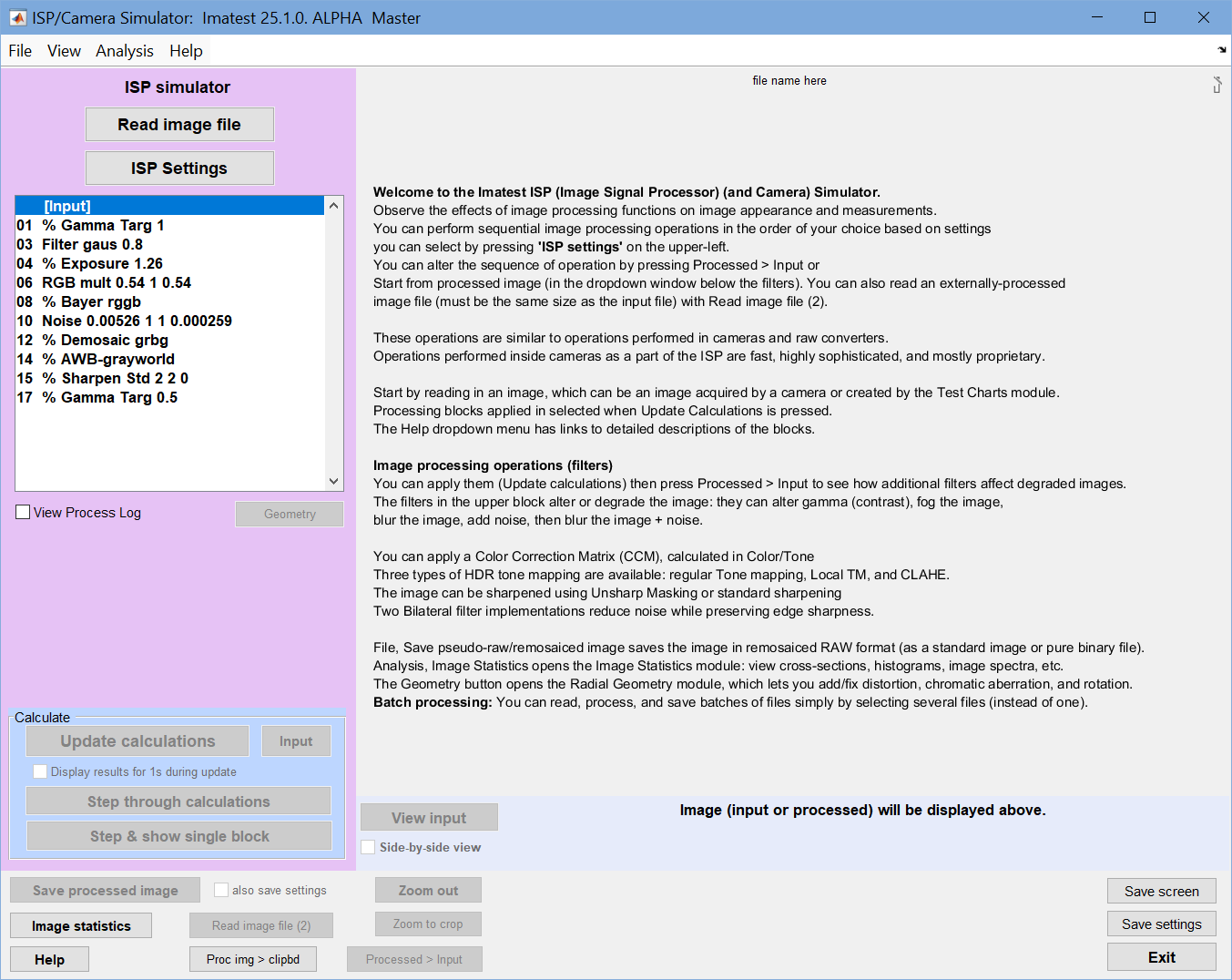
Task: Tick 'Display results for 1s during update'
Action: pyautogui.click(x=40, y=771)
